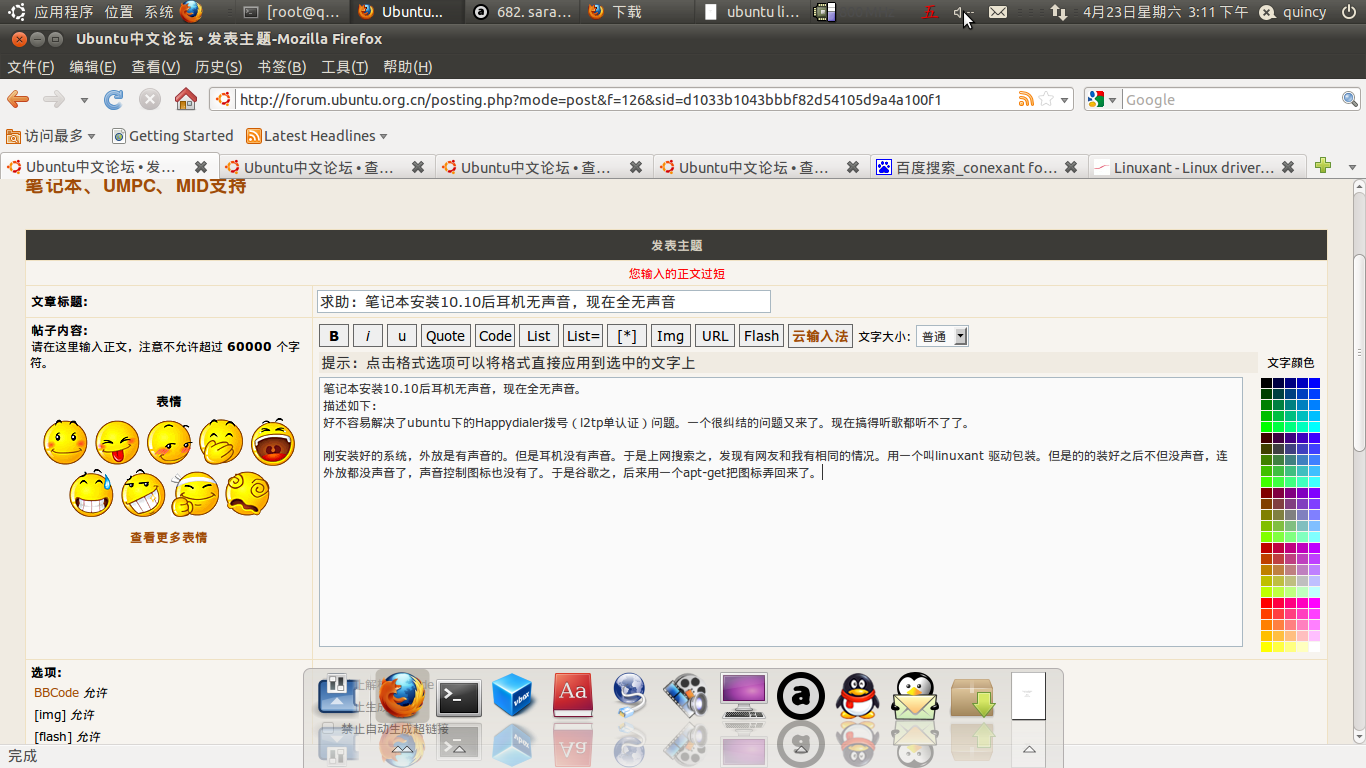Click the B bold formatting button
1366x768 pixels.
pyautogui.click(x=334, y=336)
